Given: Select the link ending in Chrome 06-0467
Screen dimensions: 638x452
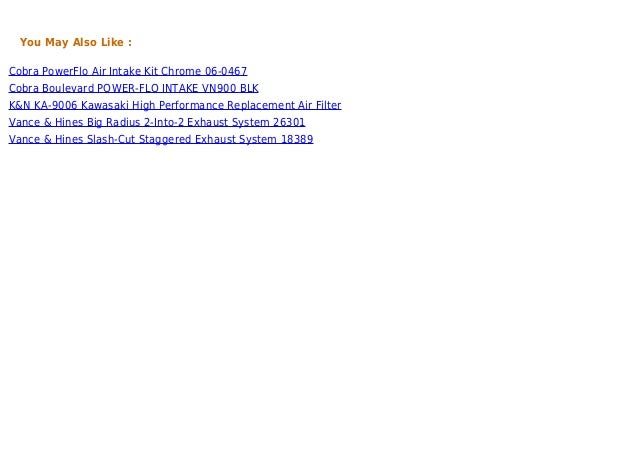Looking at the screenshot, I should click(x=128, y=71).
